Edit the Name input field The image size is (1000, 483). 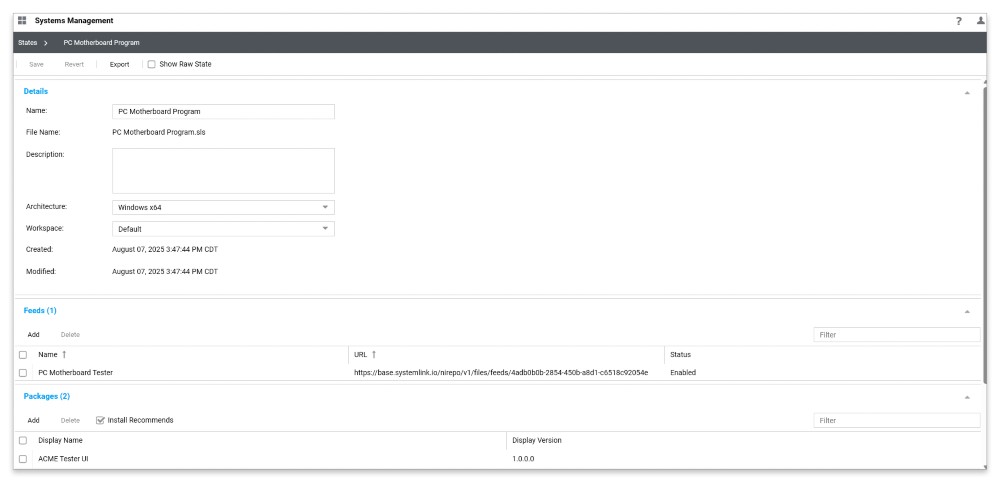click(223, 112)
